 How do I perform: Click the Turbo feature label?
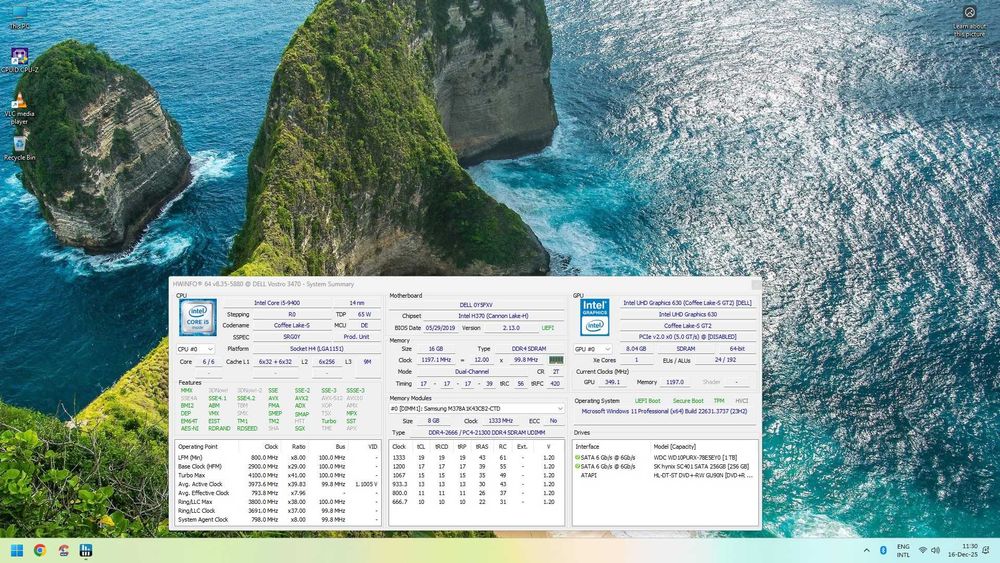click(328, 421)
